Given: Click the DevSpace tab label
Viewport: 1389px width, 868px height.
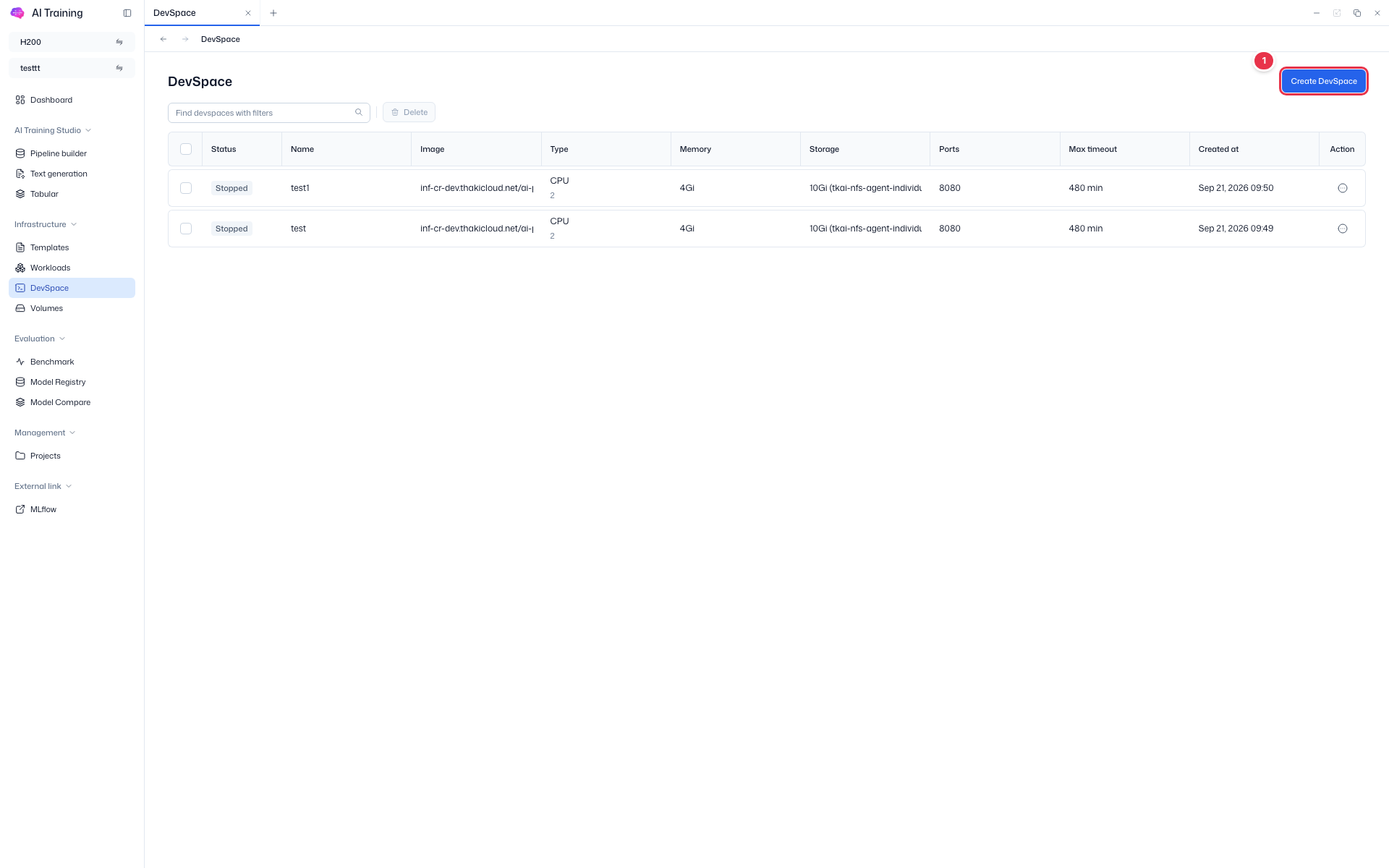Looking at the screenshot, I should tap(174, 13).
